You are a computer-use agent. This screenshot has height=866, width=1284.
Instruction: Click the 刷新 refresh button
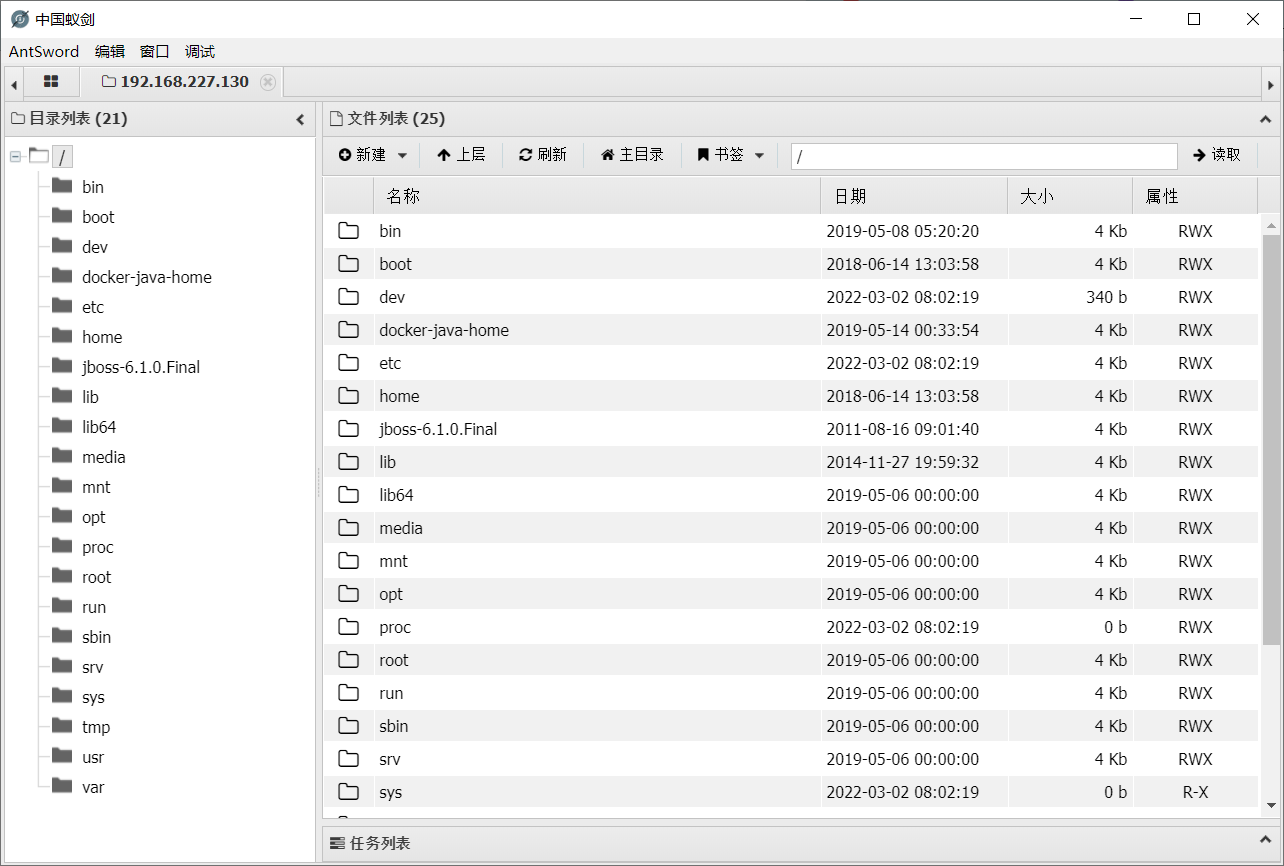[543, 155]
